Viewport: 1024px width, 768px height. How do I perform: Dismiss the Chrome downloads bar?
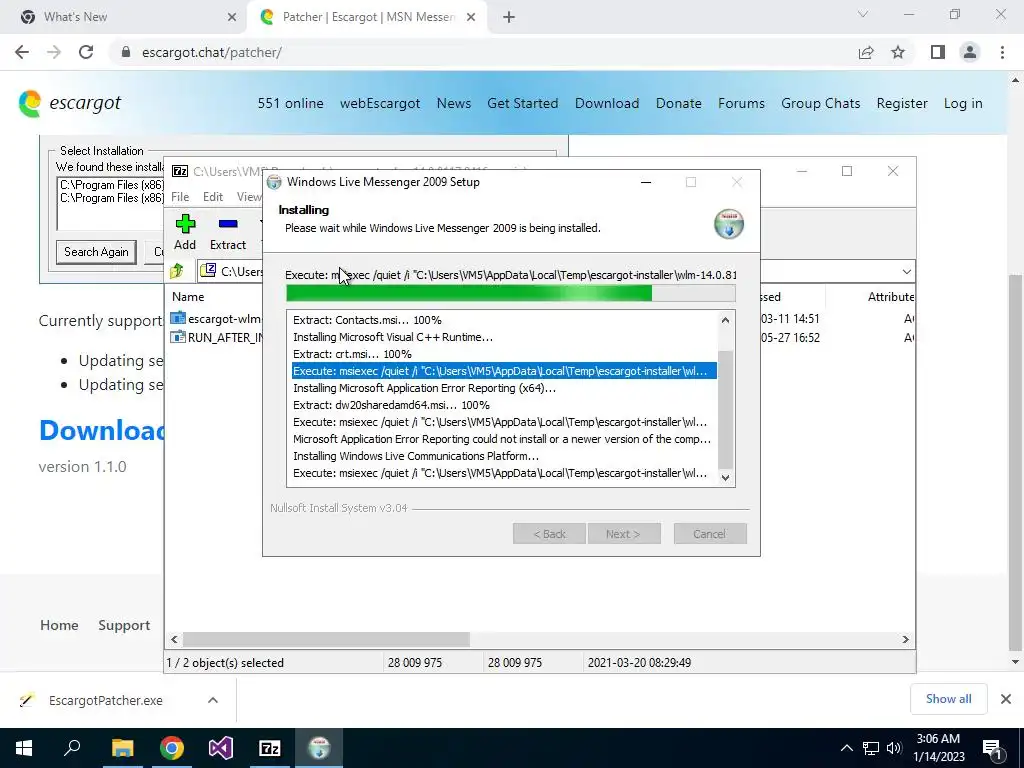tap(1006, 699)
